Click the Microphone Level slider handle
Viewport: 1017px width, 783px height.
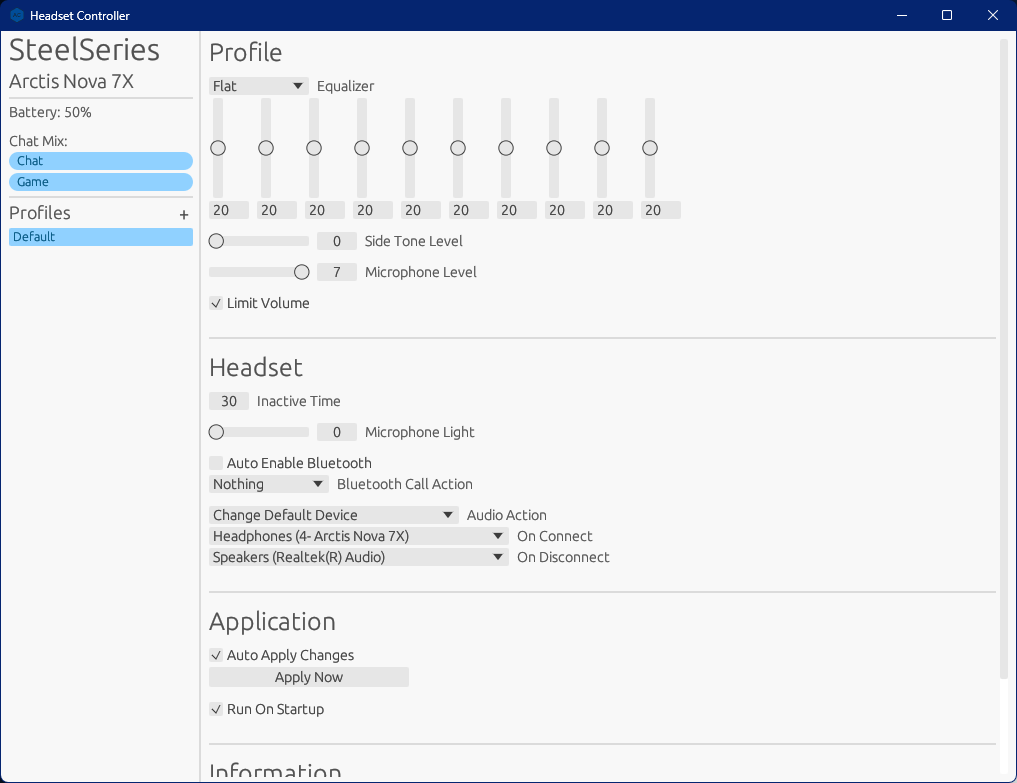click(x=301, y=271)
